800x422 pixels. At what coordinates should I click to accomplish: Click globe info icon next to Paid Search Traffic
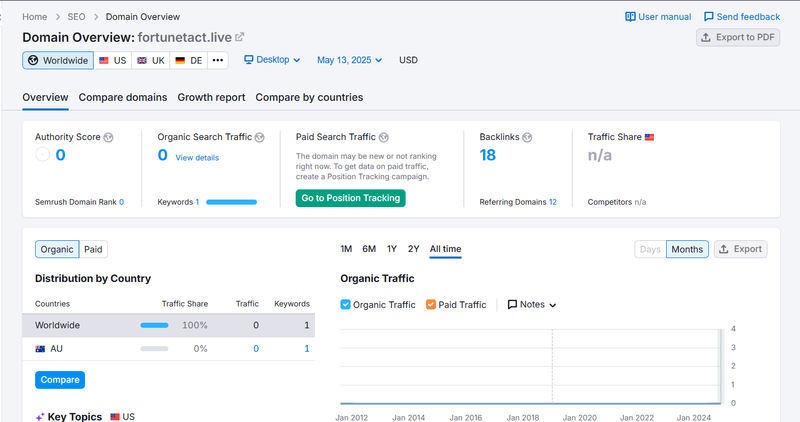pyautogui.click(x=384, y=137)
